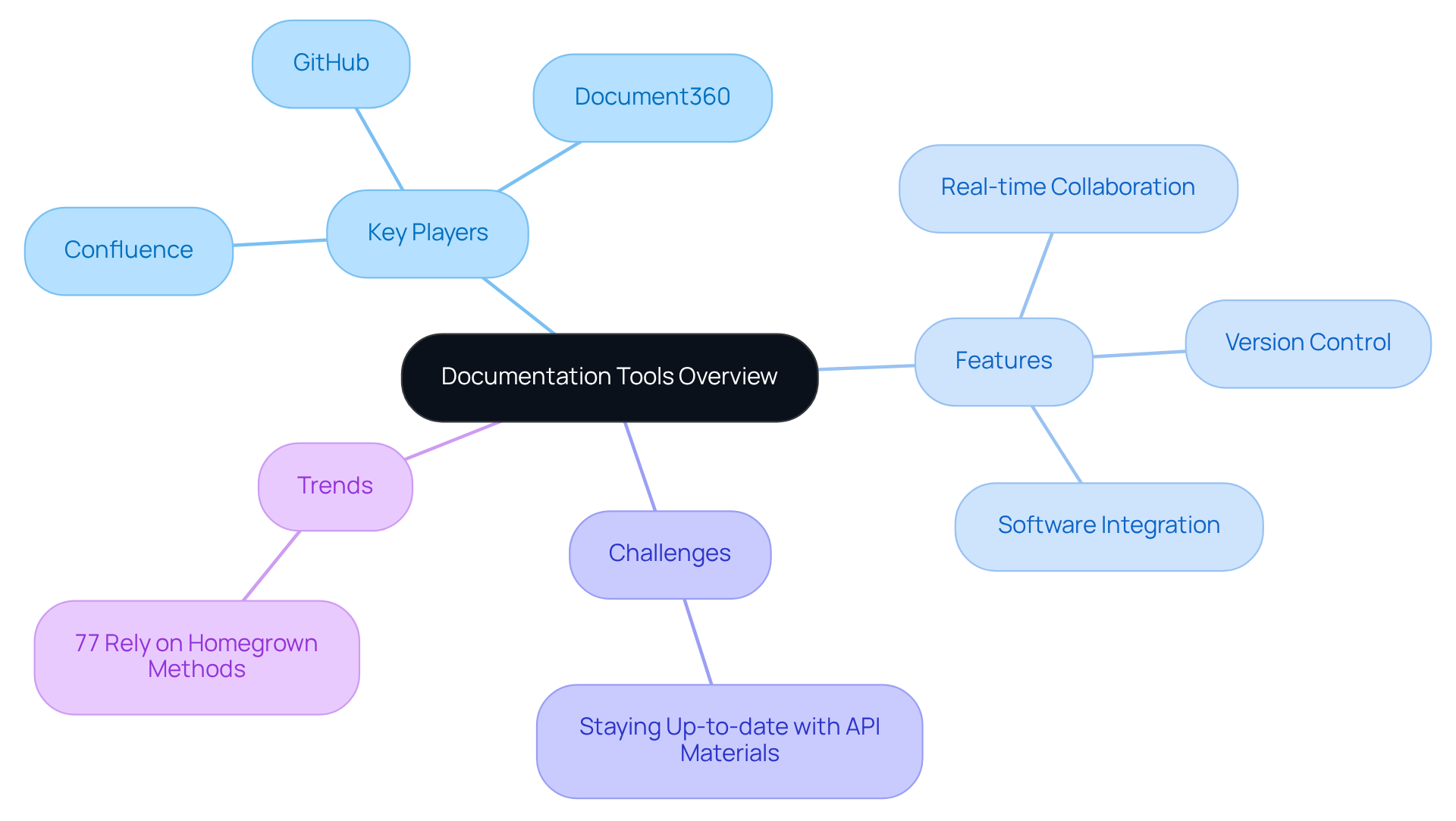Click the Software Integration node

pyautogui.click(x=1109, y=527)
